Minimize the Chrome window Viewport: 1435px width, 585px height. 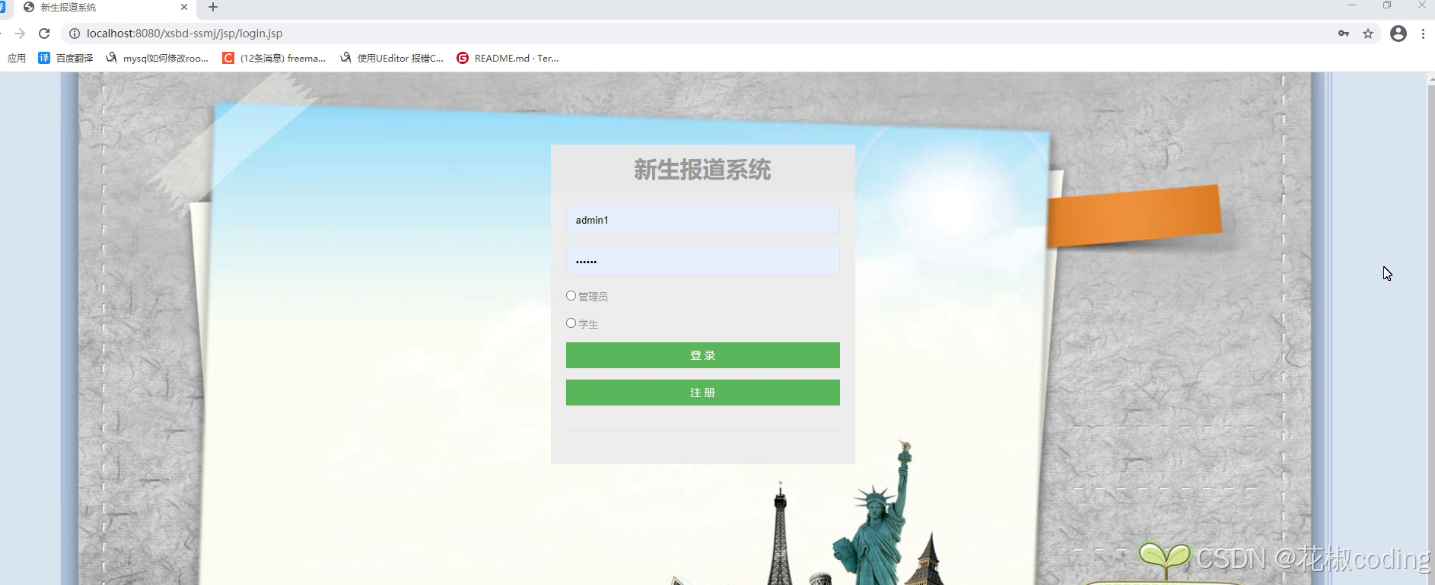1352,6
